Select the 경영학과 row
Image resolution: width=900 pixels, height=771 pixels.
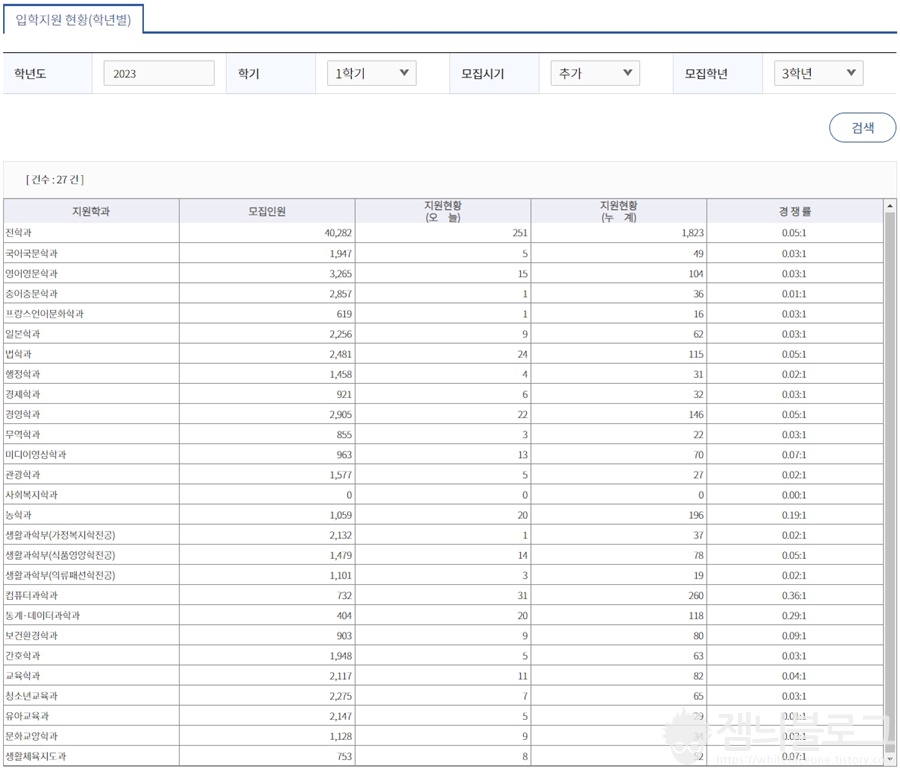[x=443, y=414]
